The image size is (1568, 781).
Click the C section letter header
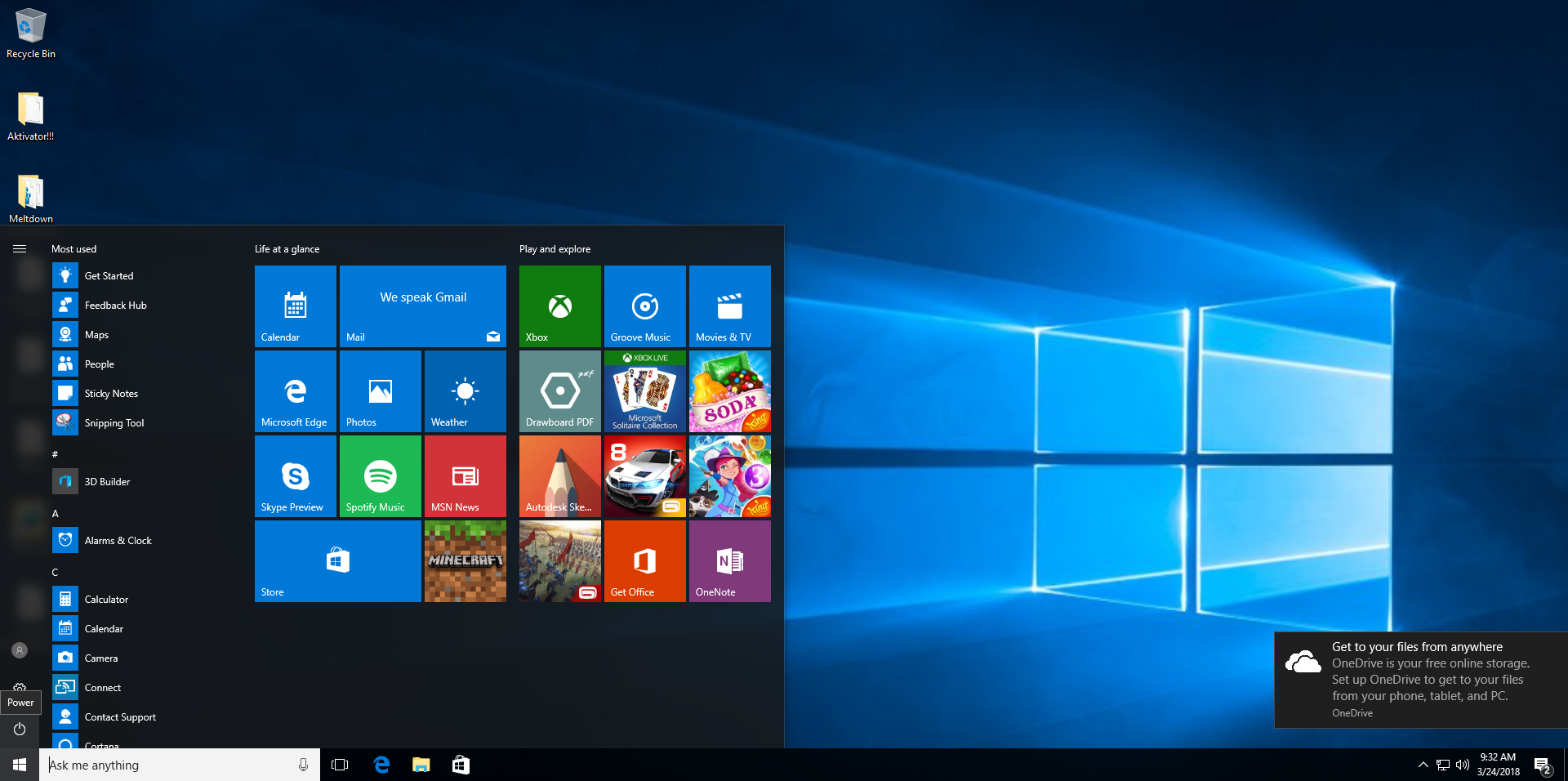coord(55,573)
